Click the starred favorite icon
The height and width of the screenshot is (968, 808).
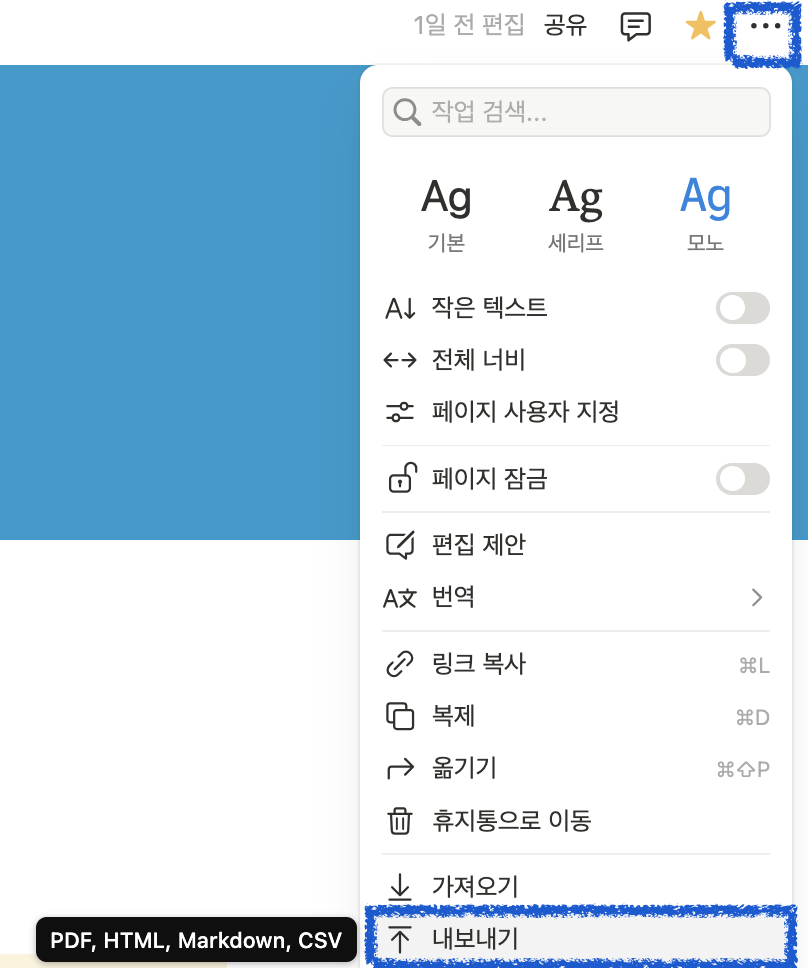coord(699,25)
